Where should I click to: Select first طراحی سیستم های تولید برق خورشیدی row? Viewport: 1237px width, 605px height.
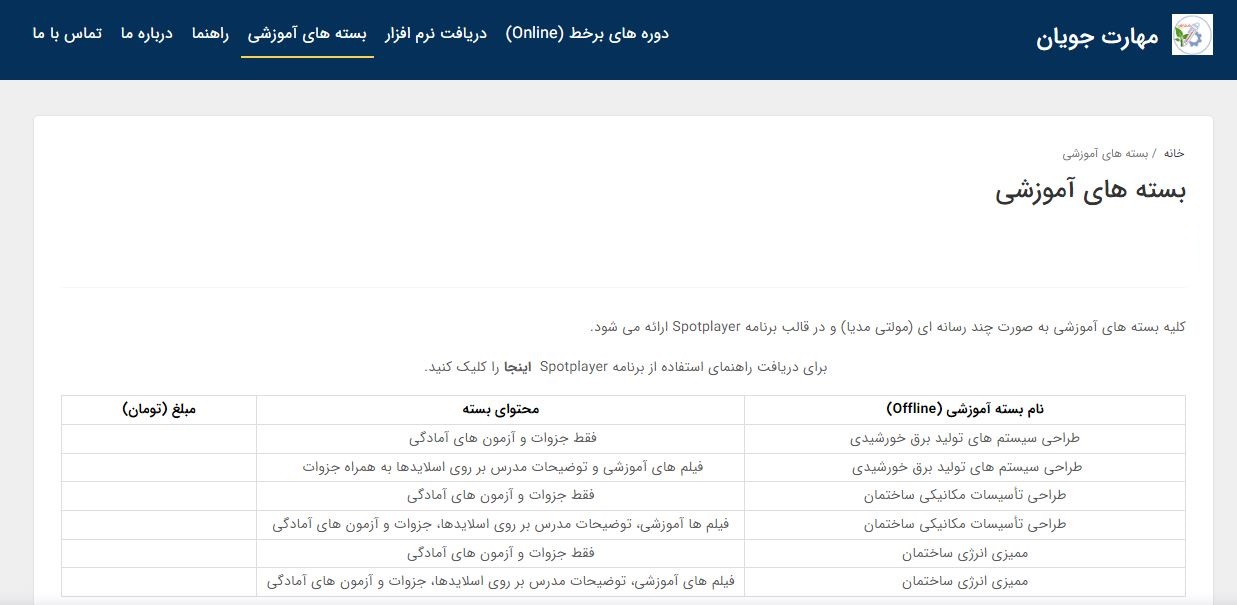pyautogui.click(x=624, y=438)
